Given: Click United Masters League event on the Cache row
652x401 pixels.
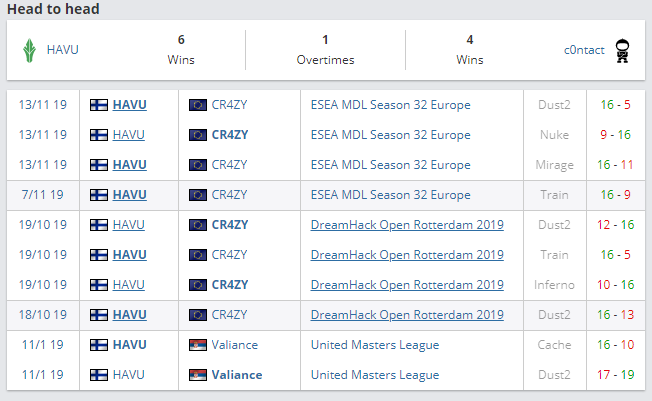Looking at the screenshot, I should coord(375,345).
